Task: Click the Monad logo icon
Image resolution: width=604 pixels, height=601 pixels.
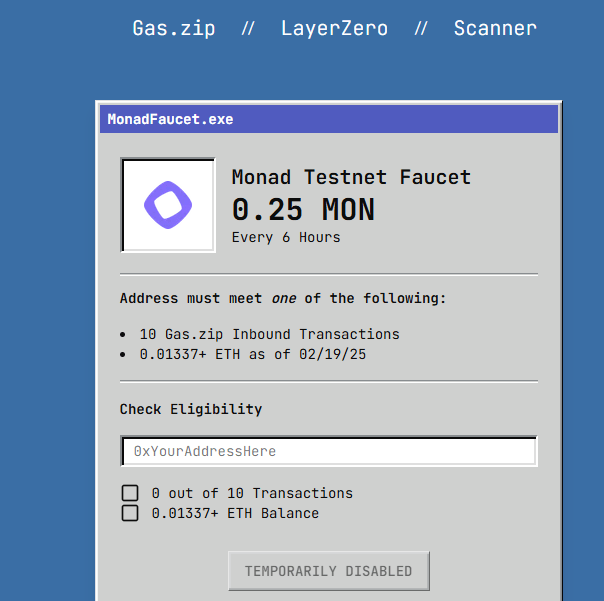Action: (168, 205)
